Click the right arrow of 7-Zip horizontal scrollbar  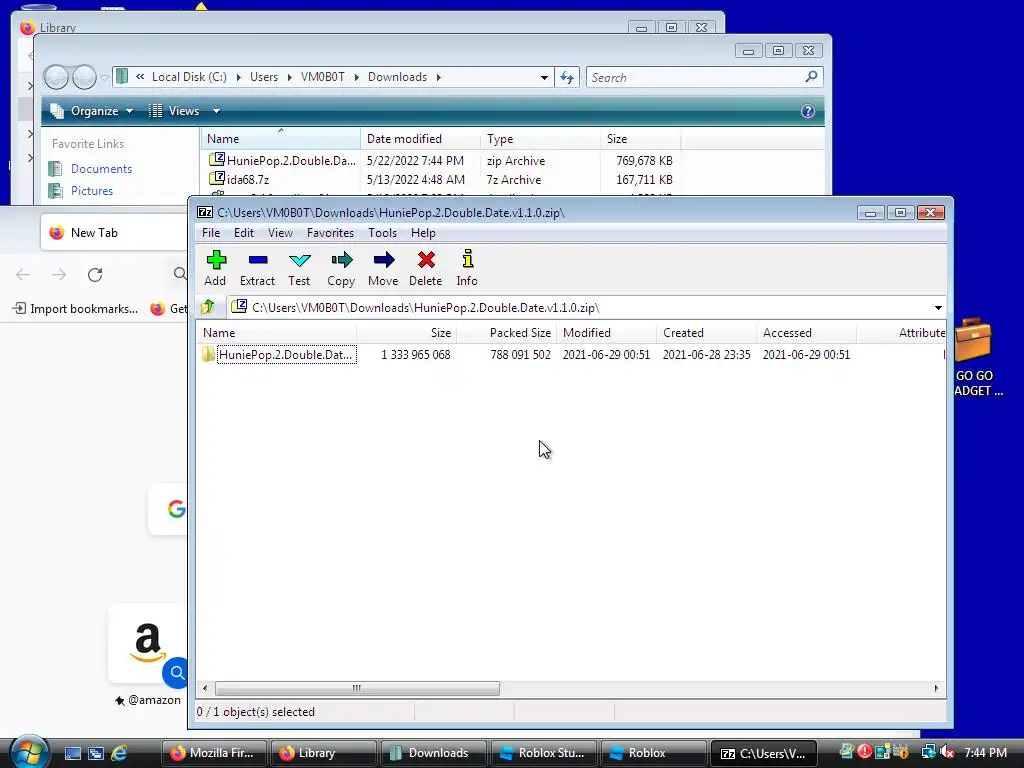936,688
